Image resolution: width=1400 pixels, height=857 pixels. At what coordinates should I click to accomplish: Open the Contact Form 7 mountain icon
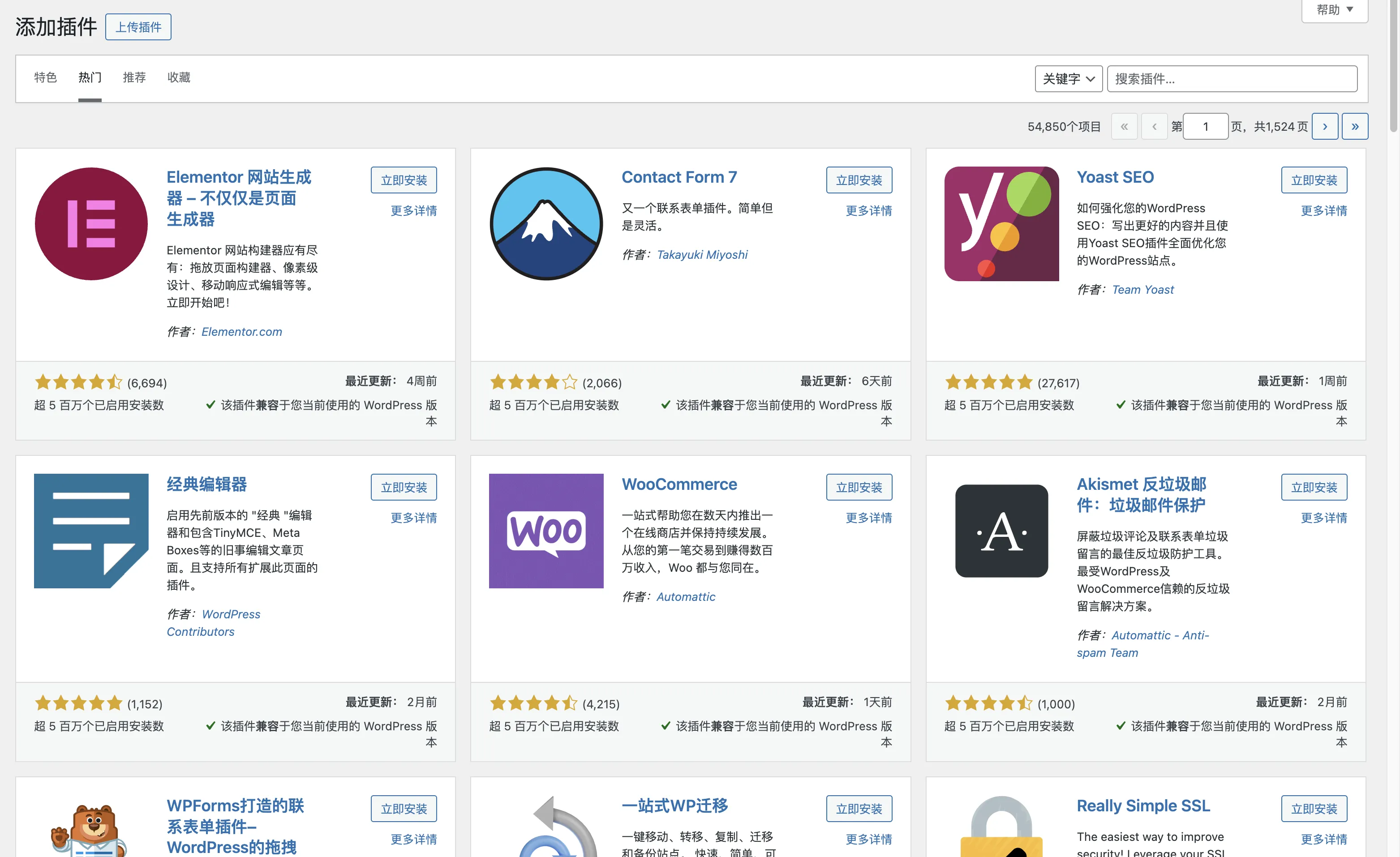(x=546, y=223)
